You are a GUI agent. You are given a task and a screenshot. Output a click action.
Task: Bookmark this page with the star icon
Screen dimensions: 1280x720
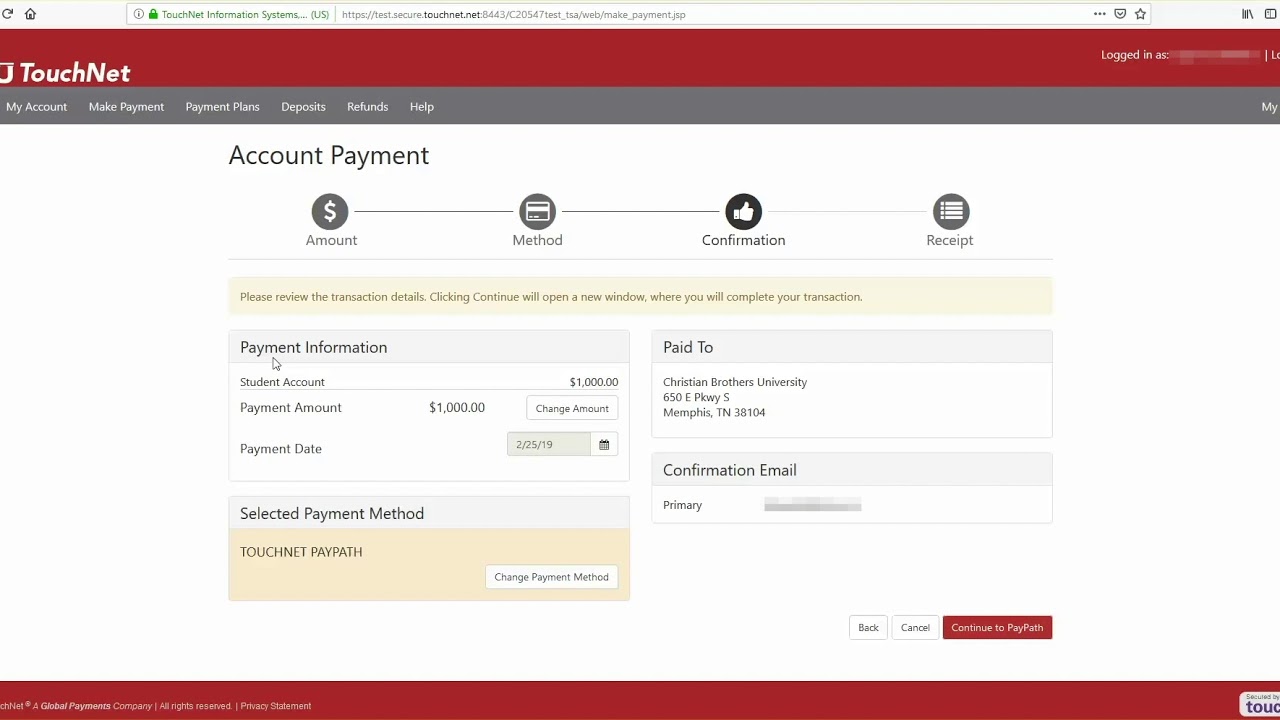(1140, 14)
